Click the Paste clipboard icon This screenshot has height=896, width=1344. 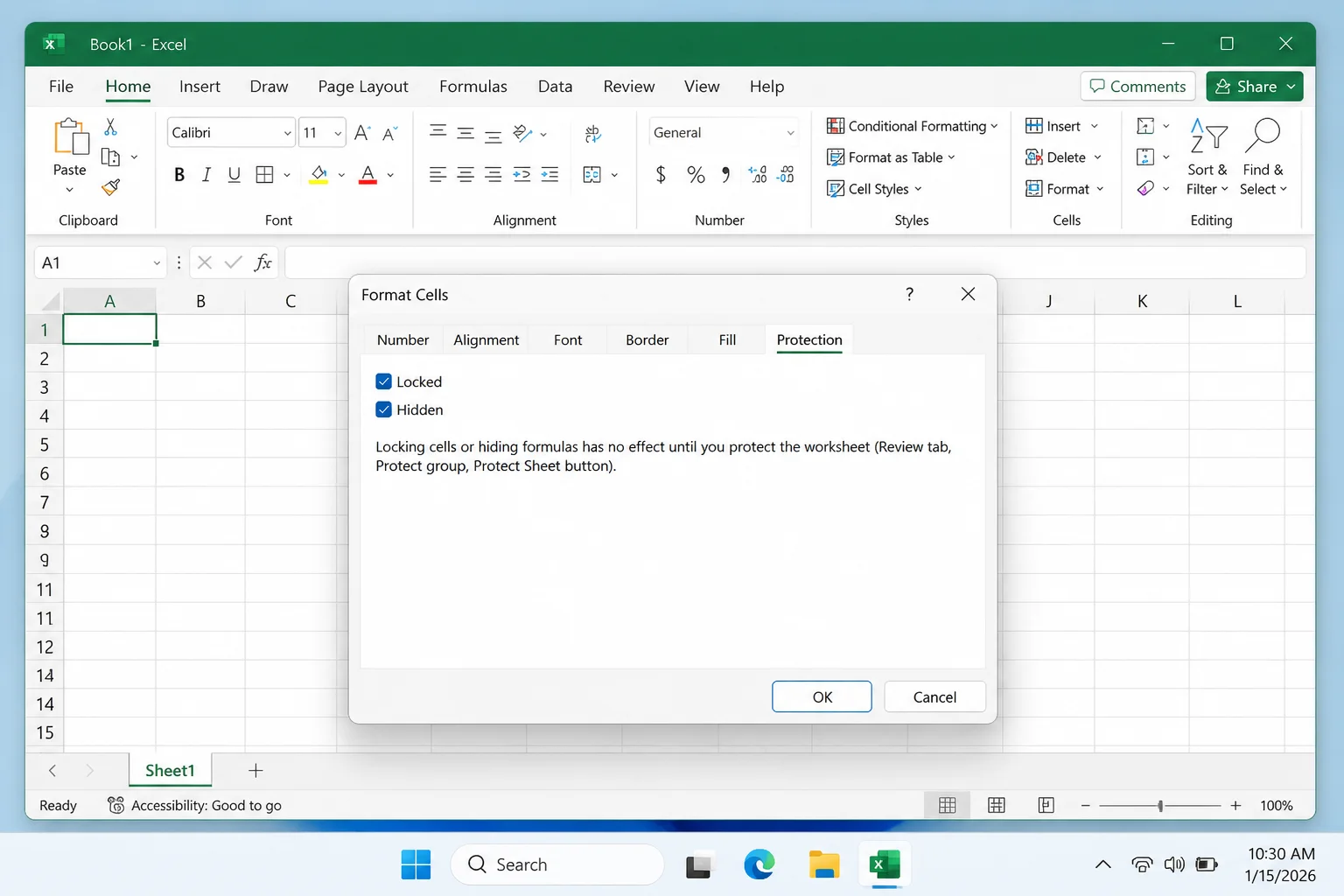point(70,137)
